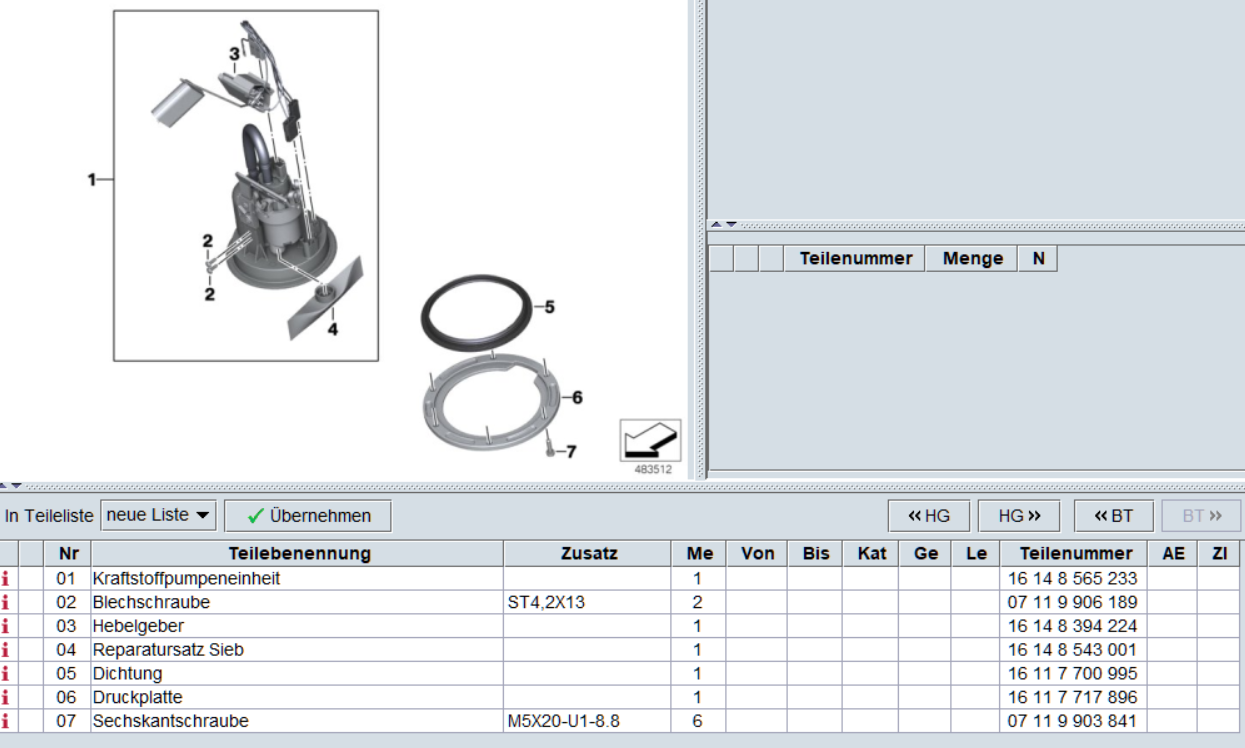The height and width of the screenshot is (748, 1245).
Task: Click callout 6 pressure plate in diagram
Action: point(576,397)
